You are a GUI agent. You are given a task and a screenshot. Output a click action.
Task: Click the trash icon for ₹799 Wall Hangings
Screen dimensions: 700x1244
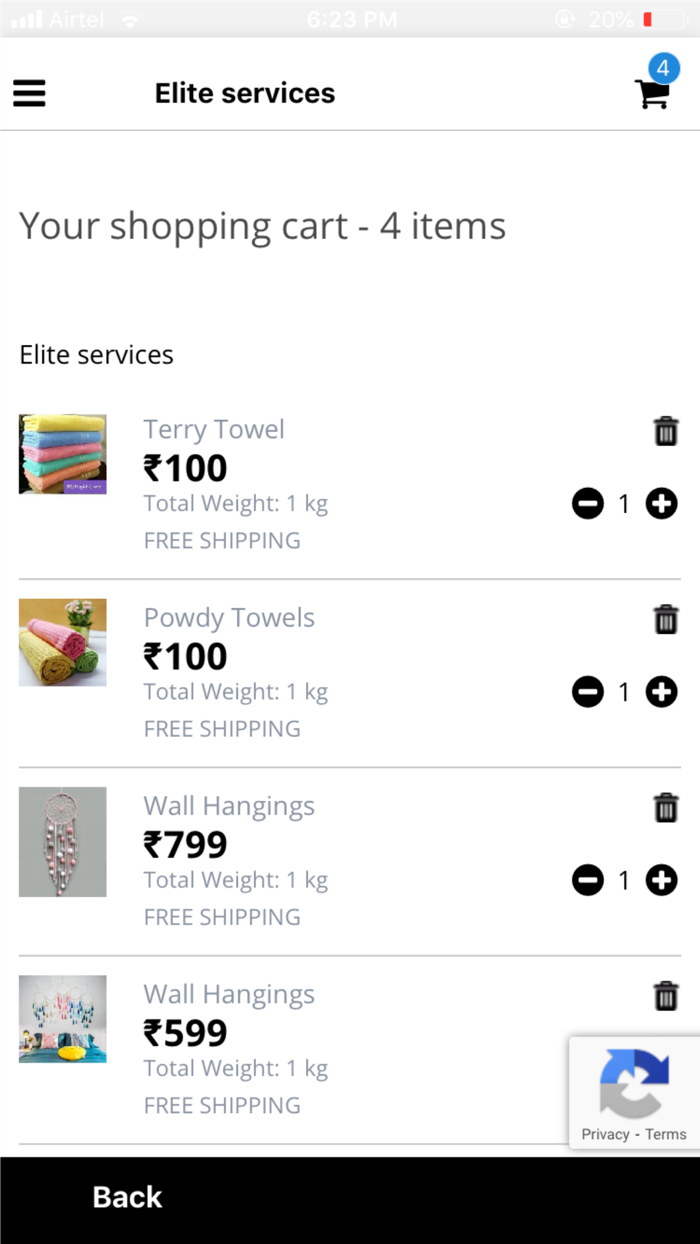tap(665, 807)
